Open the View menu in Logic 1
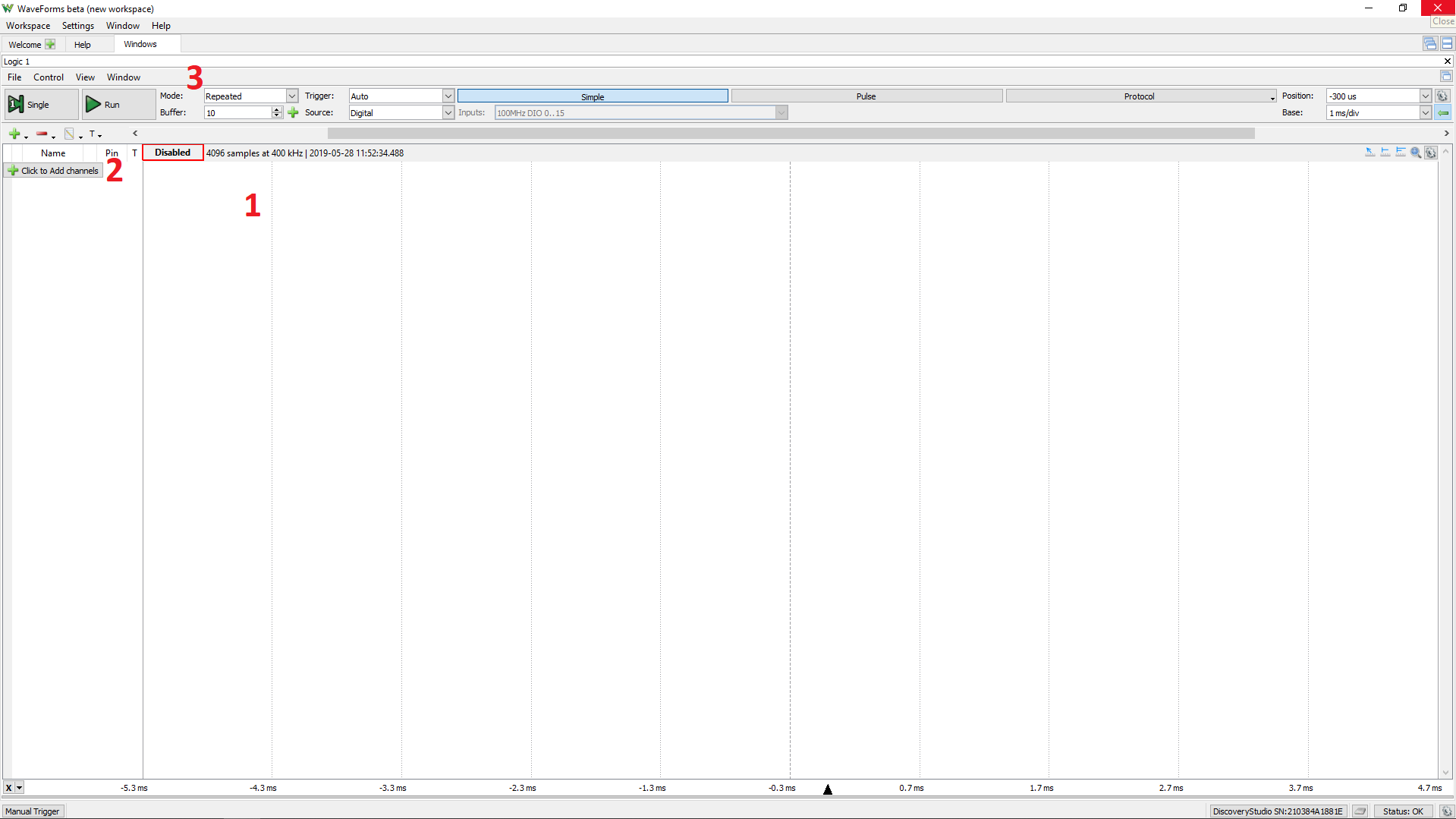1456x819 pixels. pyautogui.click(x=85, y=77)
